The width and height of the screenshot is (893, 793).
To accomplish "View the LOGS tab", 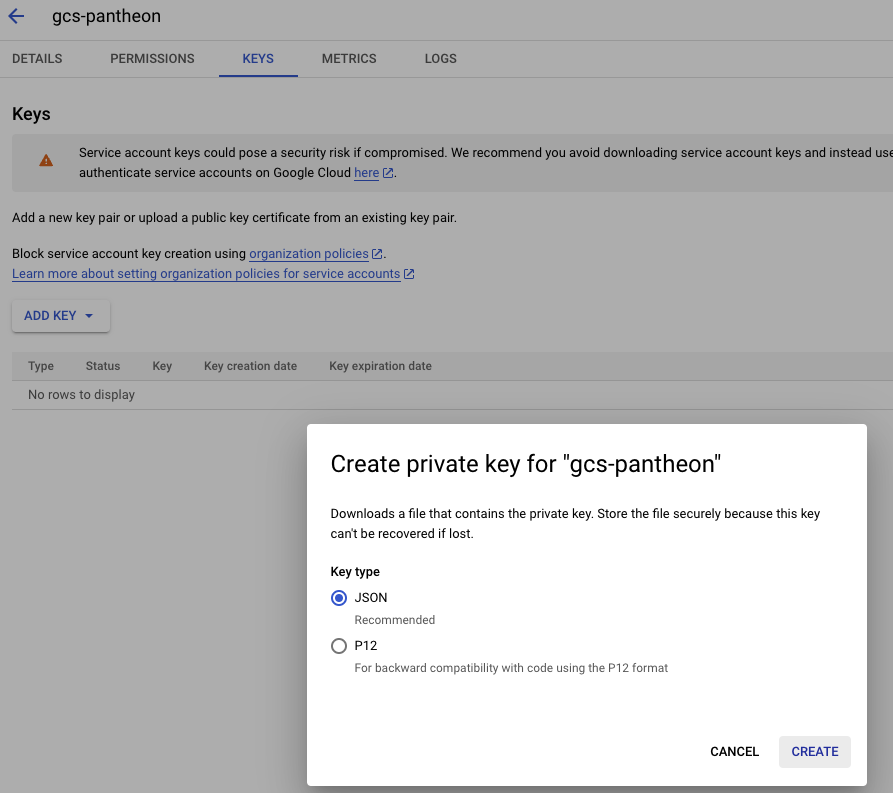I will tap(440, 59).
